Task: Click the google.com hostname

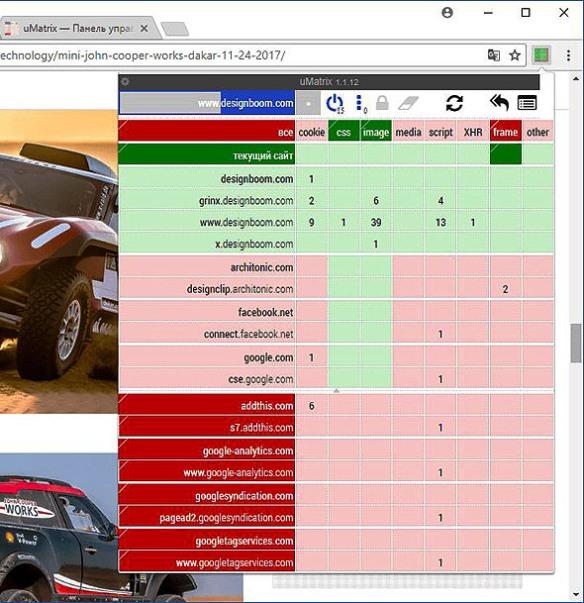Action: pyautogui.click(x=207, y=358)
